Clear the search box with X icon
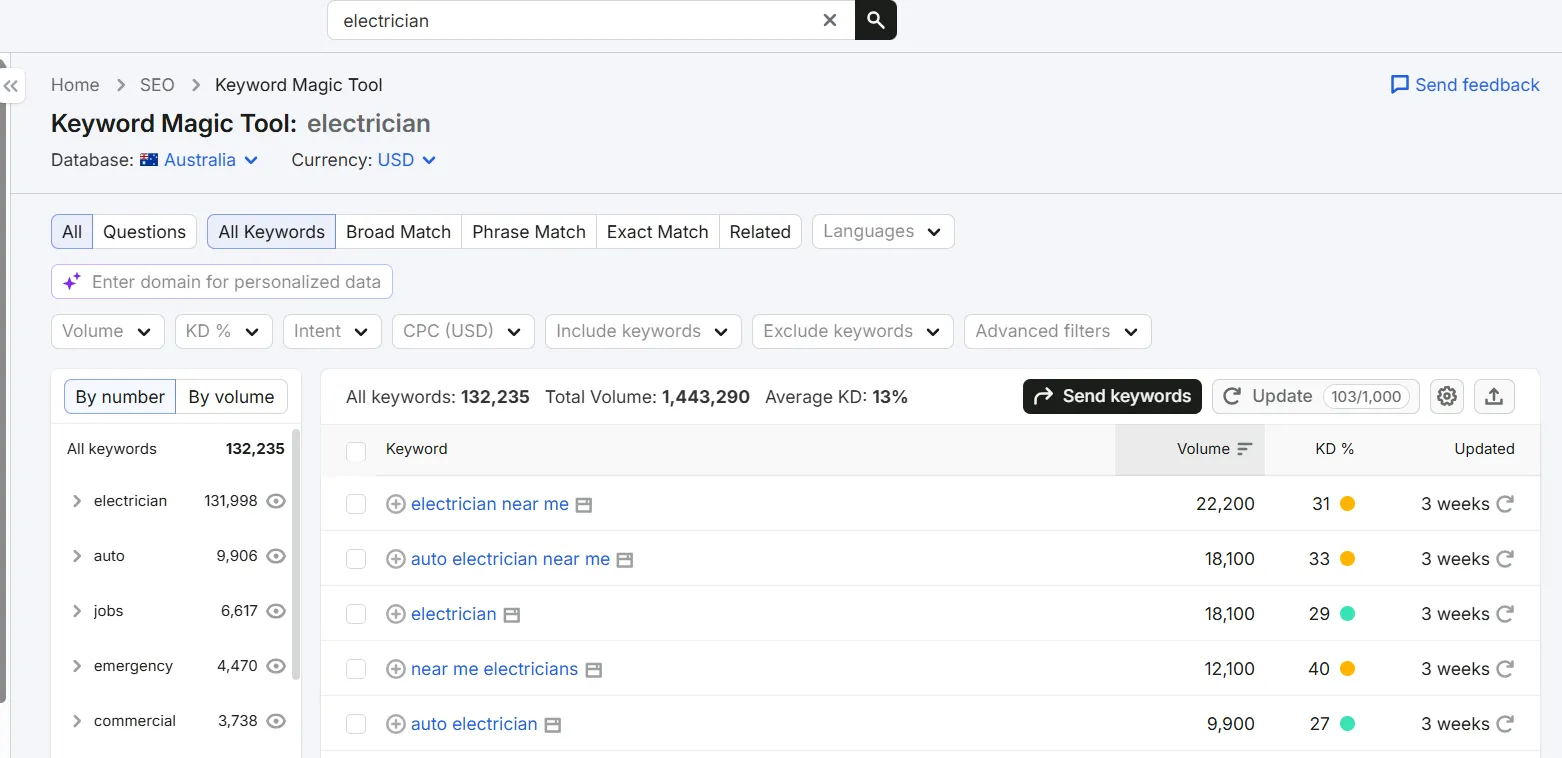The image size is (1562, 758). coord(830,20)
